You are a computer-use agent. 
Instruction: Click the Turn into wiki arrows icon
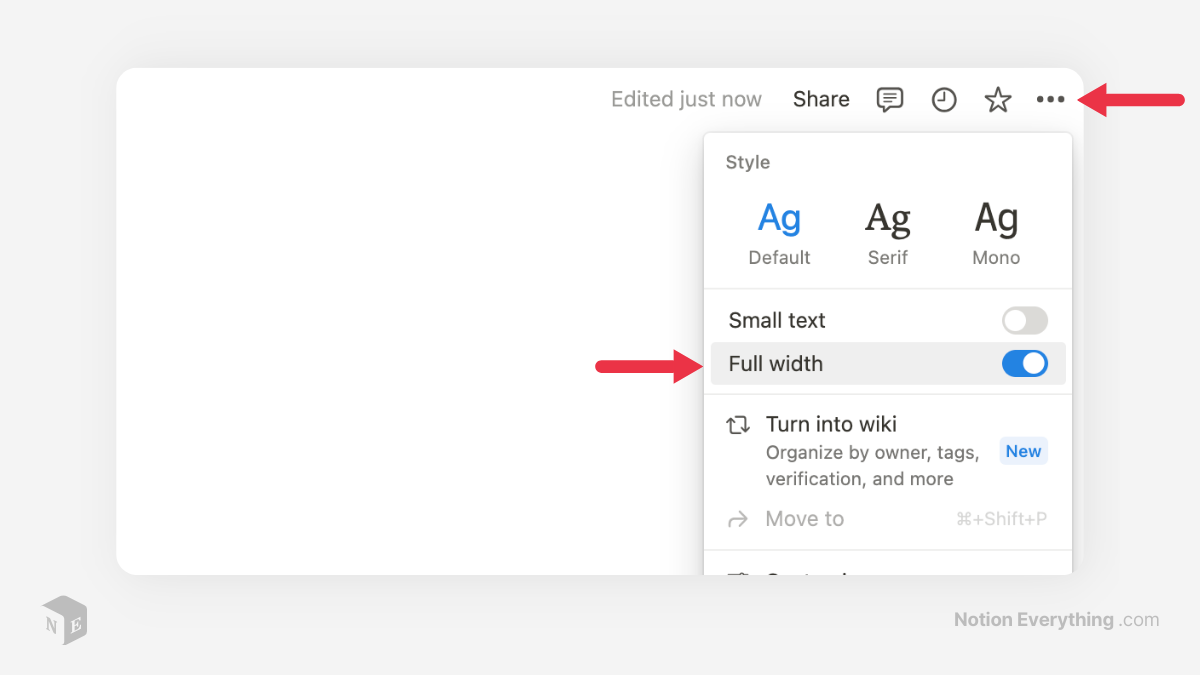tap(738, 425)
